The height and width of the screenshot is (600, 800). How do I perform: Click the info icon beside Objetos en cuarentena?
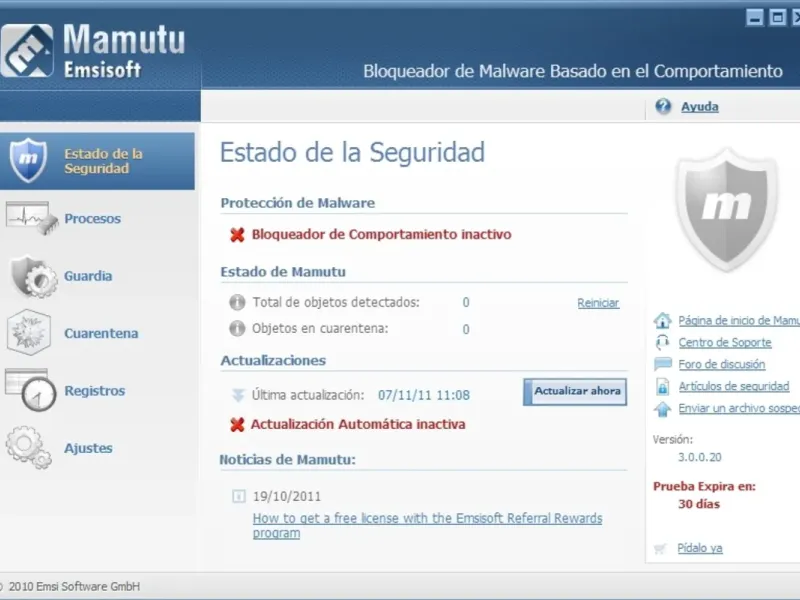[x=237, y=329]
